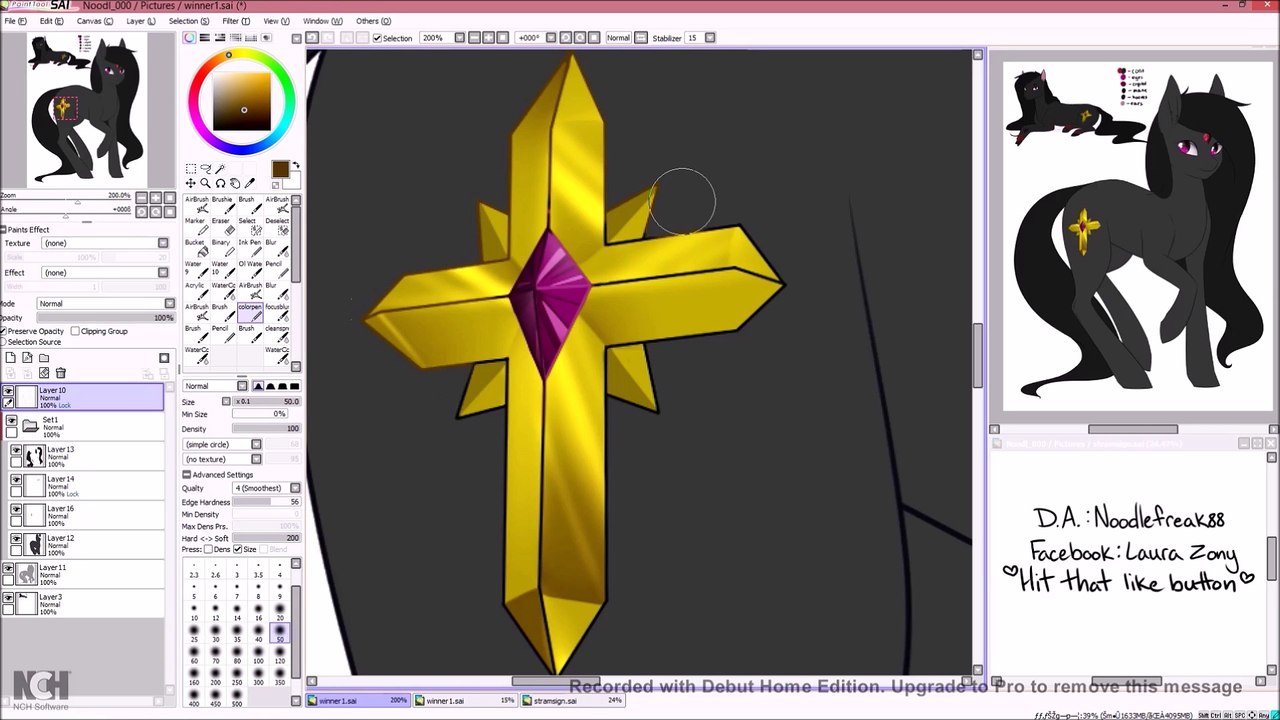
Task: Hide Layer10 with its eye icon
Action: pos(8,390)
